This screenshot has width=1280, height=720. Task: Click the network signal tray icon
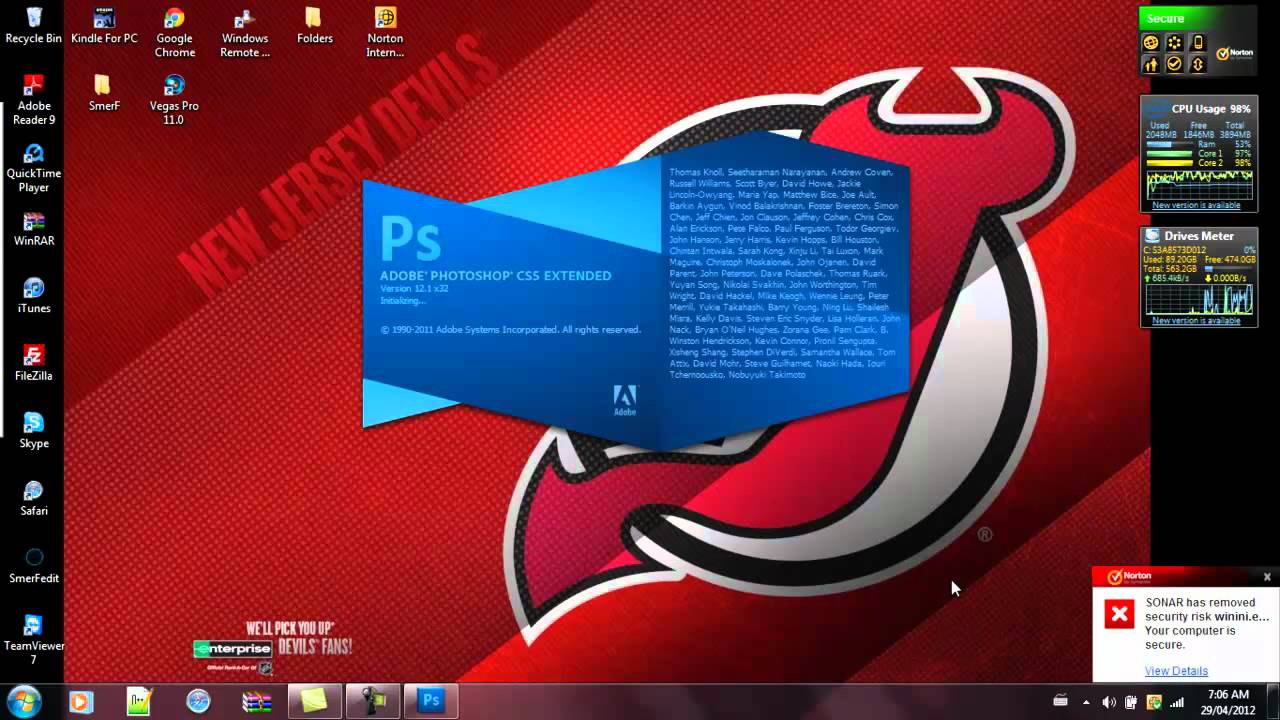point(1176,702)
